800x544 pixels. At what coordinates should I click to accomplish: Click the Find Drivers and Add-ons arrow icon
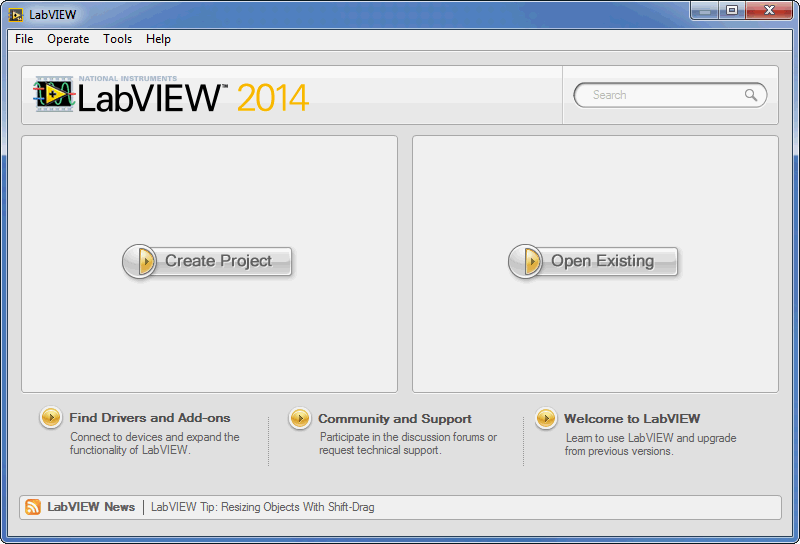click(51, 418)
